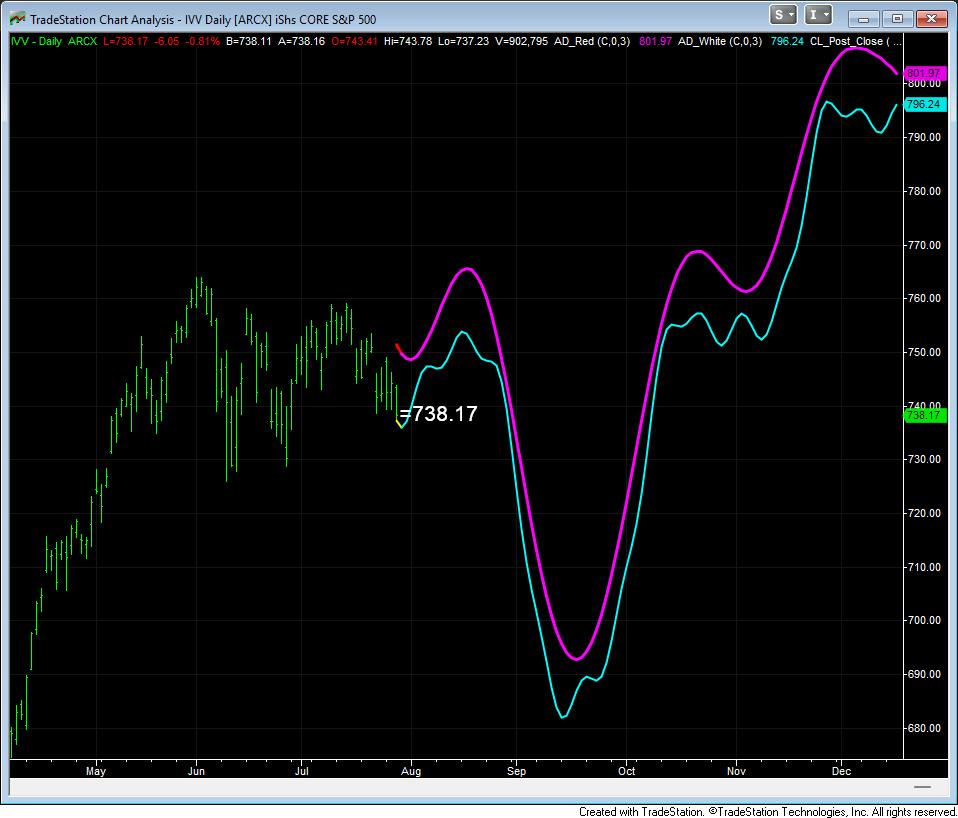Click the magenta 801.97 price axis marker

[x=925, y=73]
